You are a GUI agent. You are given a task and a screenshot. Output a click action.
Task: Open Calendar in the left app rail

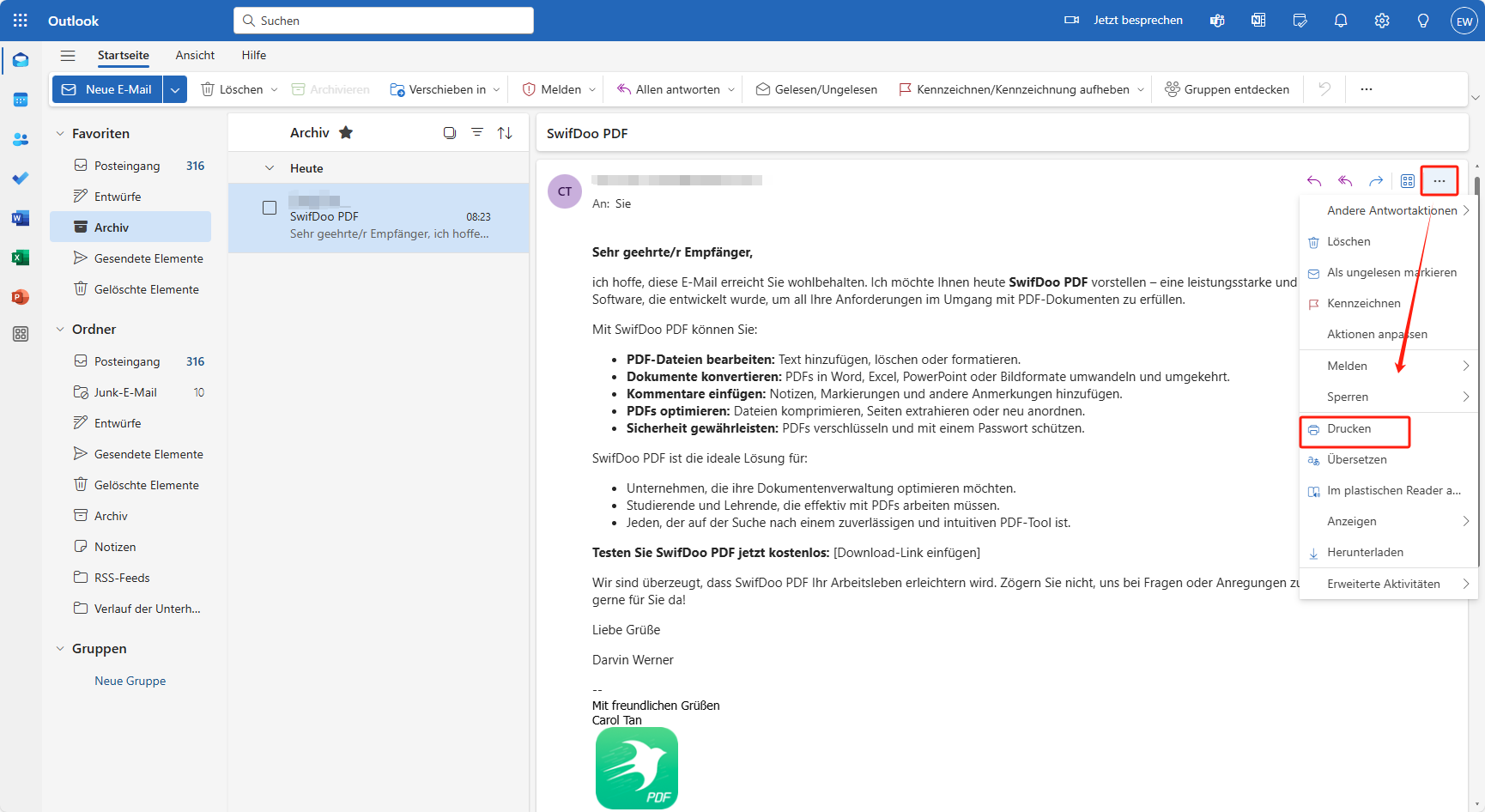coord(21,100)
